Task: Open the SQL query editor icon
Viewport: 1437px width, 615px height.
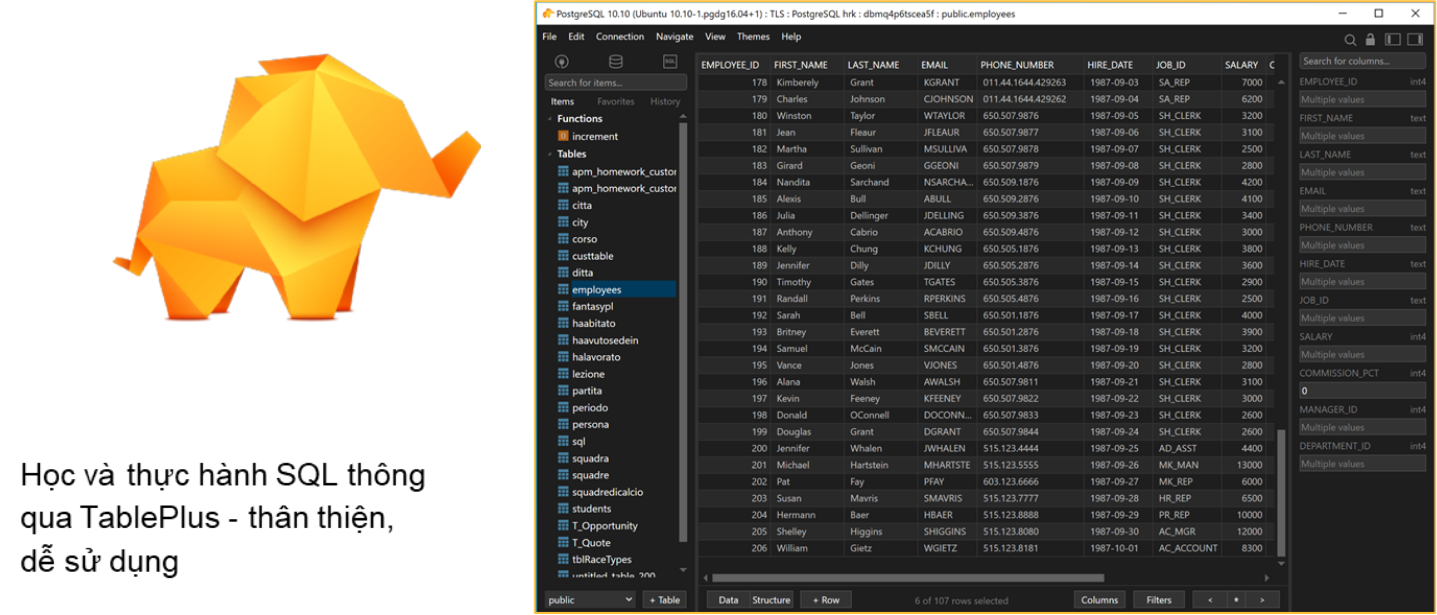Action: pyautogui.click(x=670, y=62)
